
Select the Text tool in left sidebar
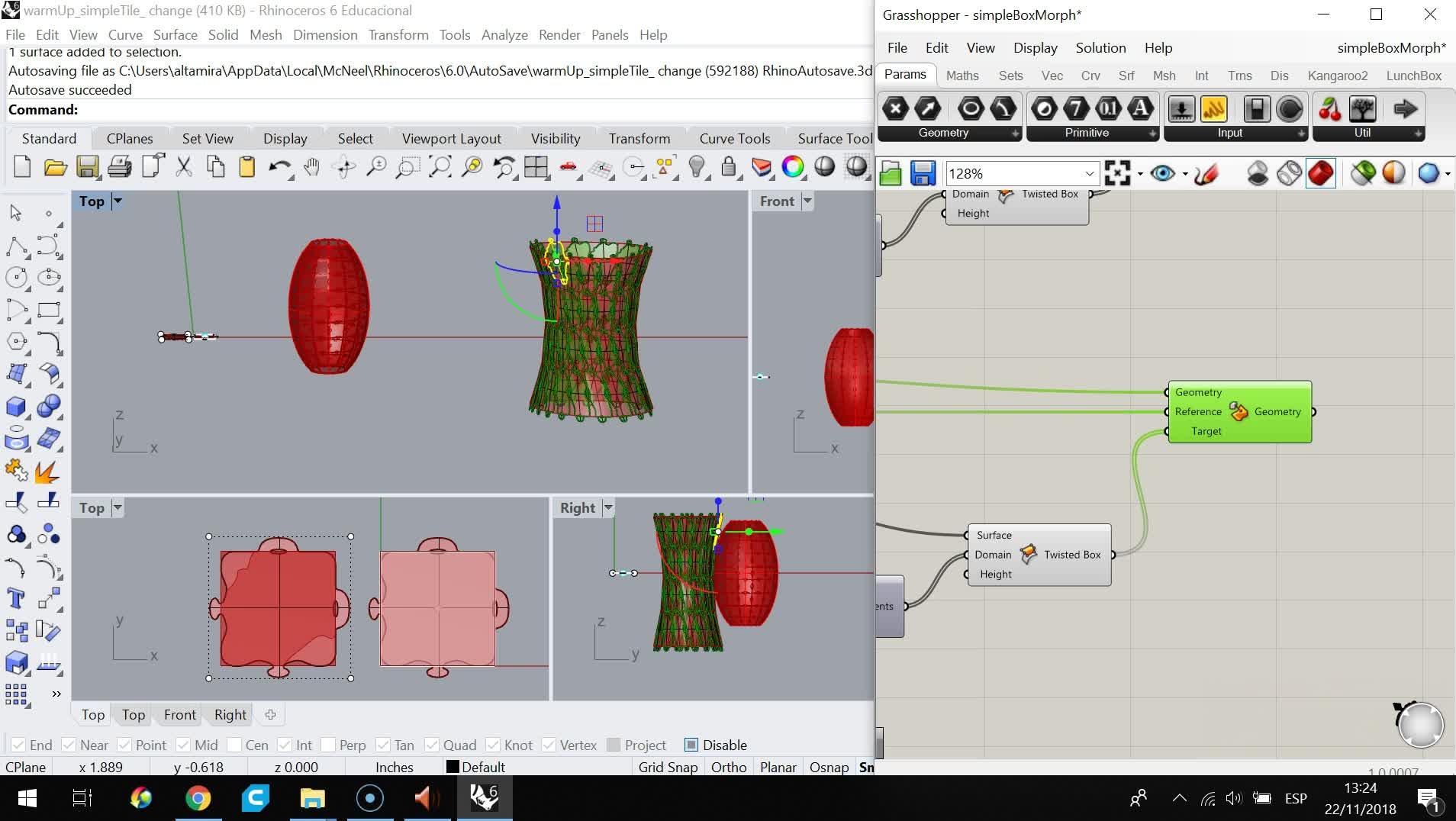tap(16, 599)
